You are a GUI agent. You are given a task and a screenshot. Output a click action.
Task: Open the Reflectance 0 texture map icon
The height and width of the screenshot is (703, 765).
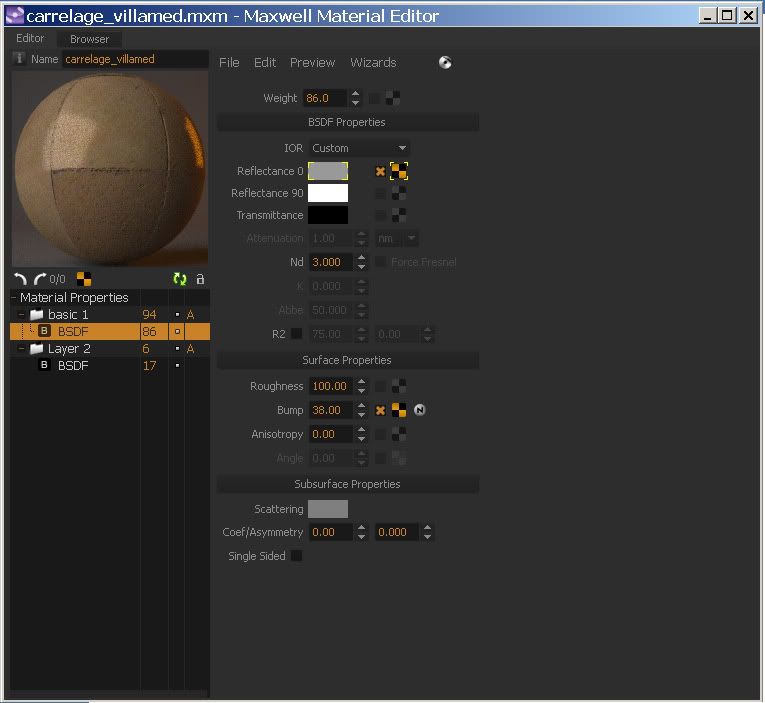pos(399,171)
